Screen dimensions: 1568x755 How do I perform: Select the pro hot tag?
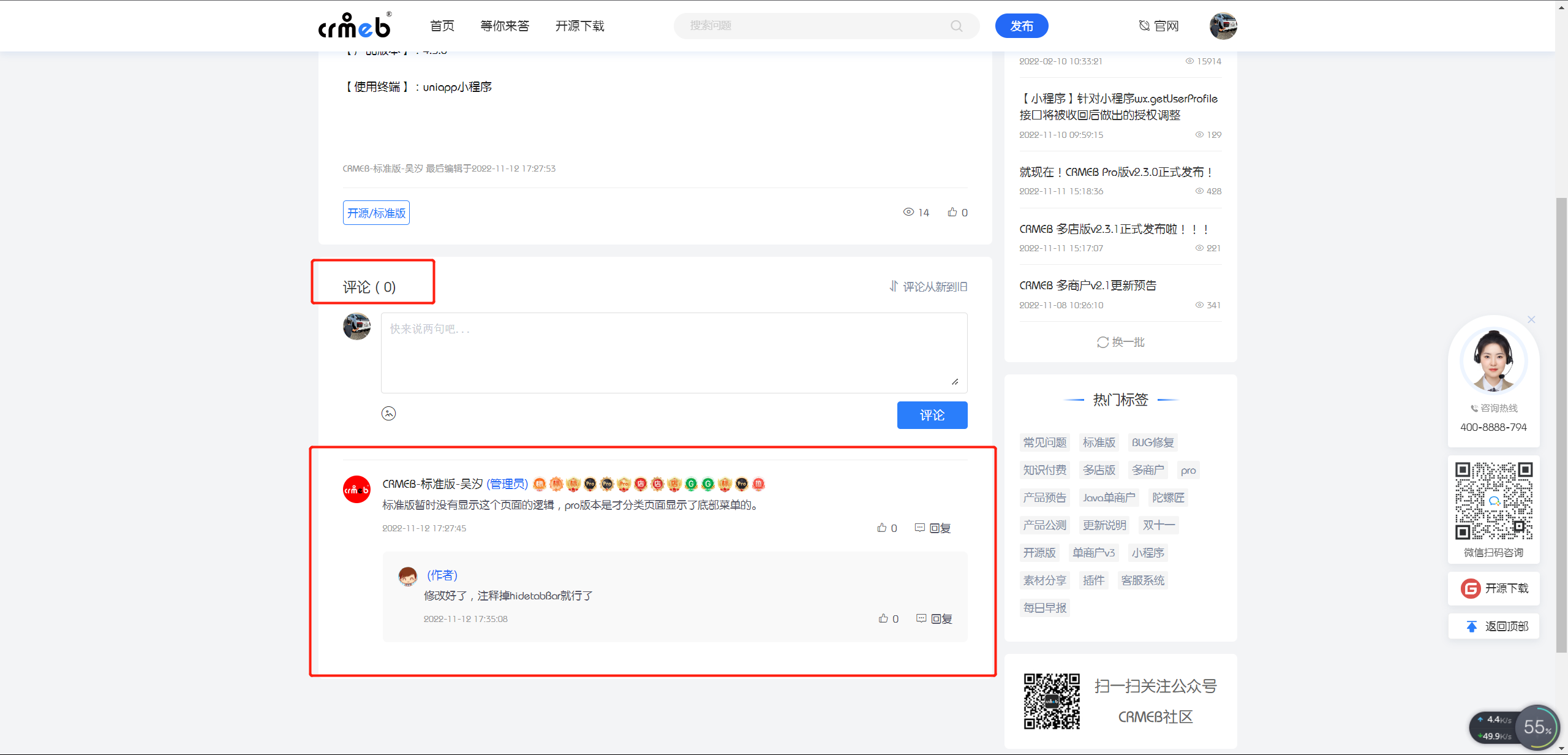[1188, 470]
